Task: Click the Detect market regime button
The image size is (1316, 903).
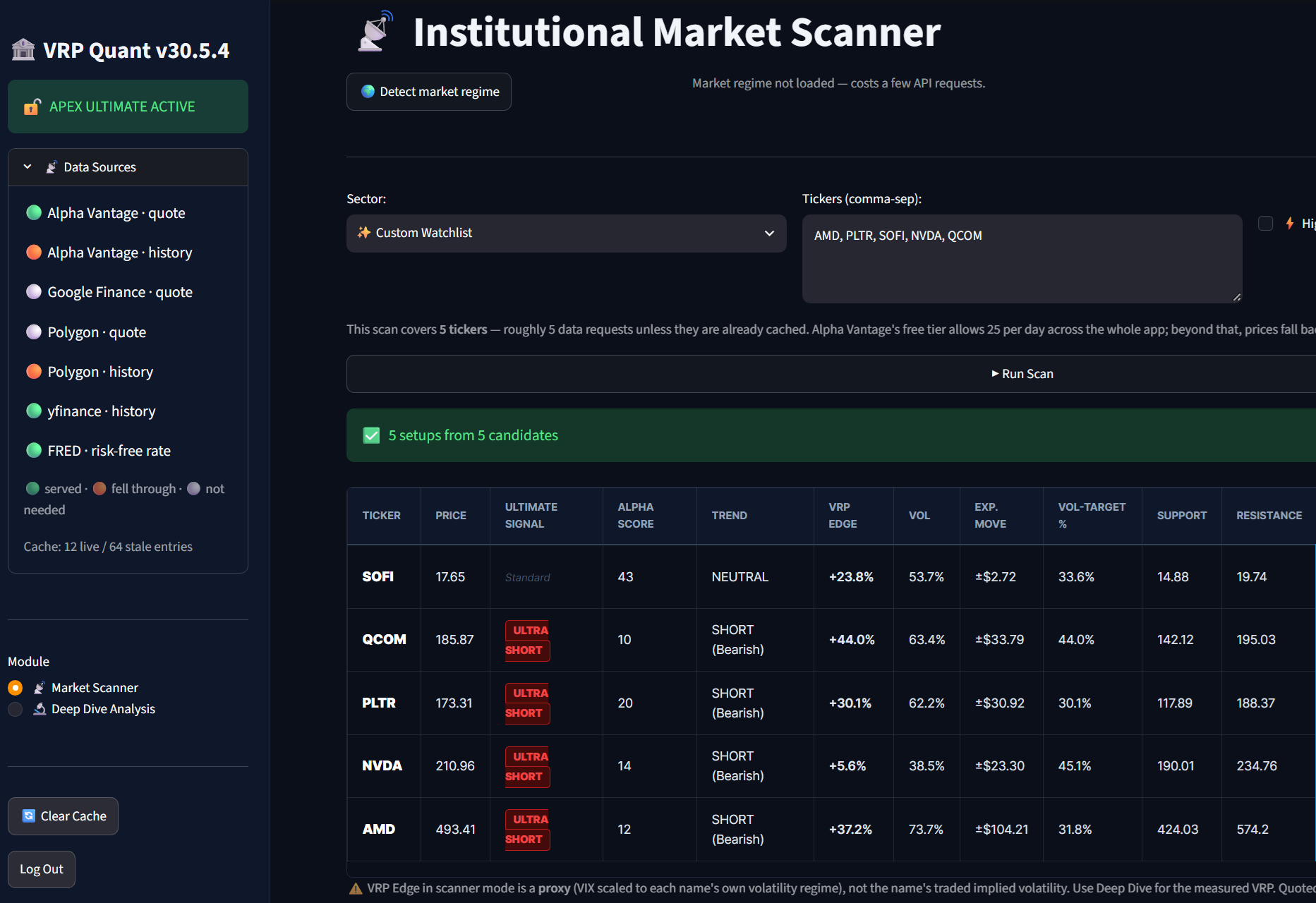Action: pyautogui.click(x=429, y=92)
